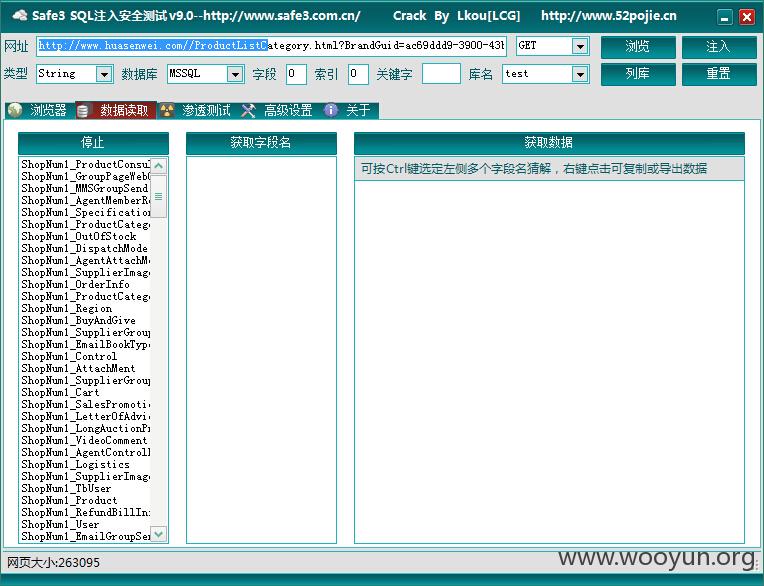
Task: Click the 停止 button
Action: coord(93,143)
